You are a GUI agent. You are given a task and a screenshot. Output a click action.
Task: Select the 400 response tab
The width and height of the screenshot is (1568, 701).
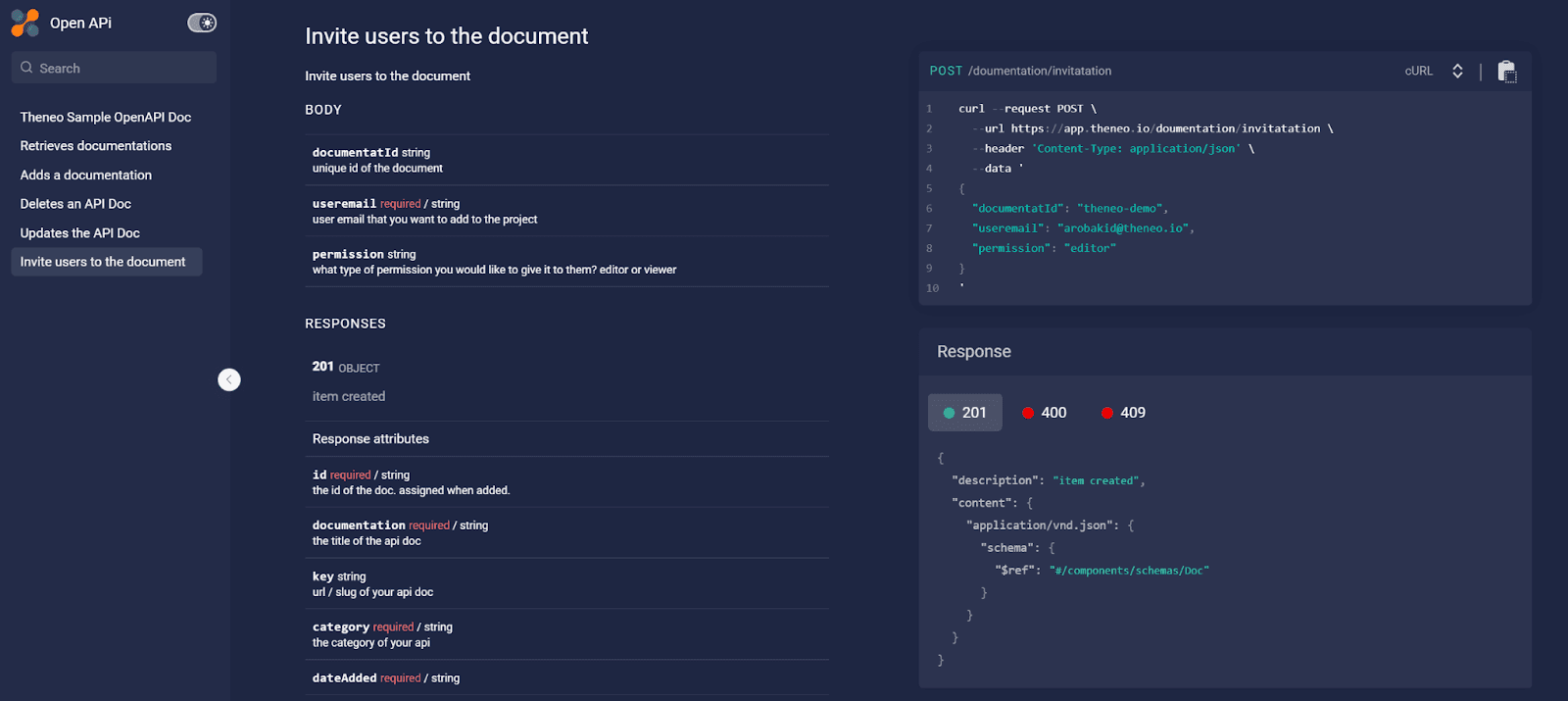click(1044, 413)
